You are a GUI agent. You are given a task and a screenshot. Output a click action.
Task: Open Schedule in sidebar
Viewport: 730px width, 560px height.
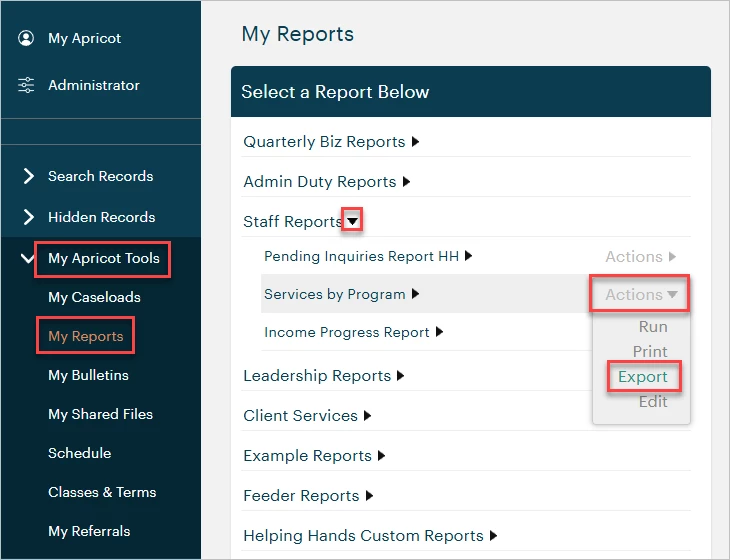click(80, 453)
